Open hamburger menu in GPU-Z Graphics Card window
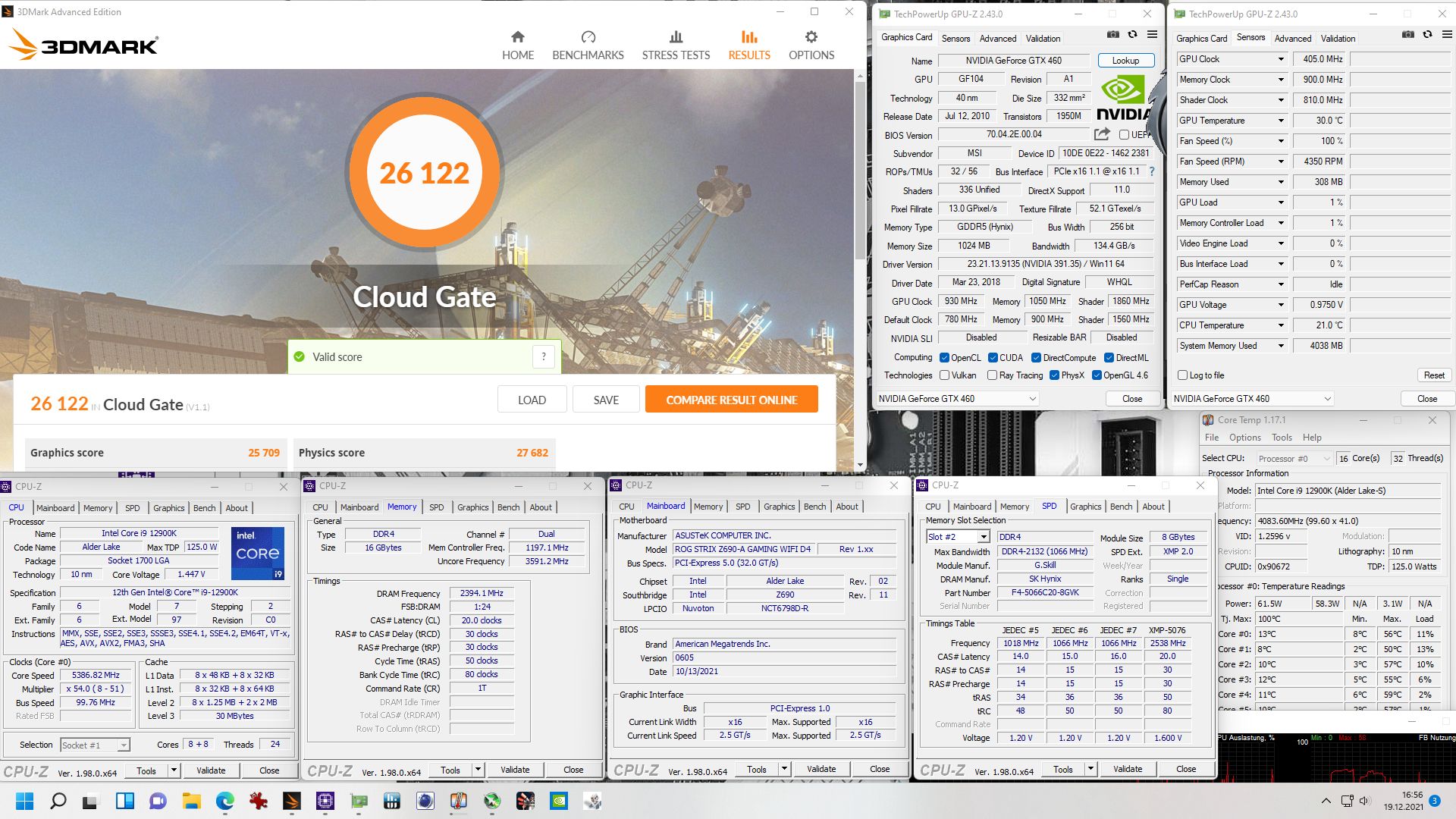Viewport: 1456px width, 819px height. [1152, 35]
